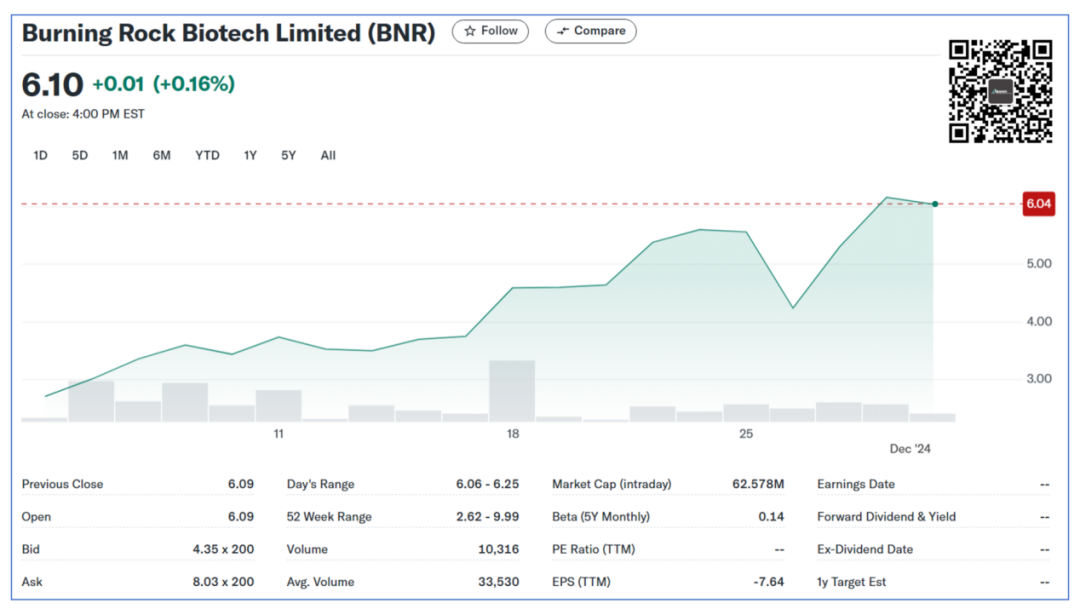
Task: Click the green endpoint dot on the chart line
Action: tap(935, 204)
